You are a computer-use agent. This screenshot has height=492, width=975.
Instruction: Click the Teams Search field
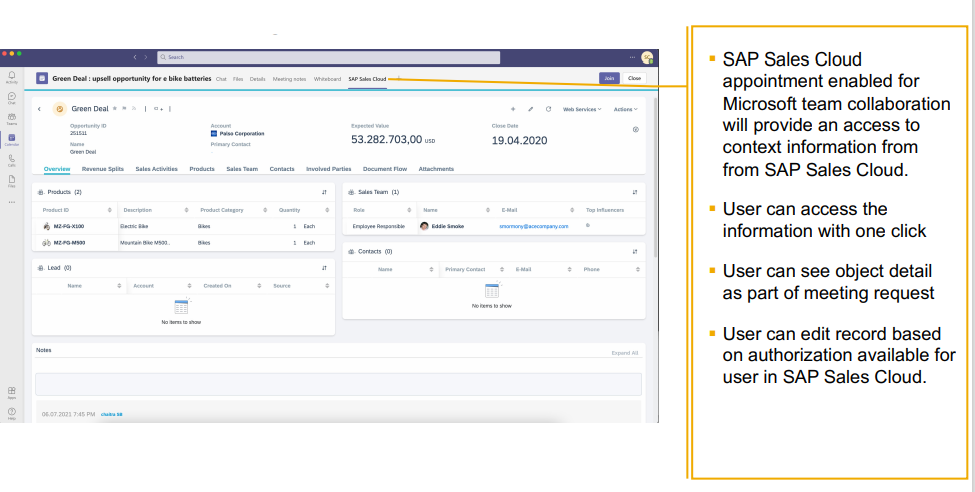328,57
